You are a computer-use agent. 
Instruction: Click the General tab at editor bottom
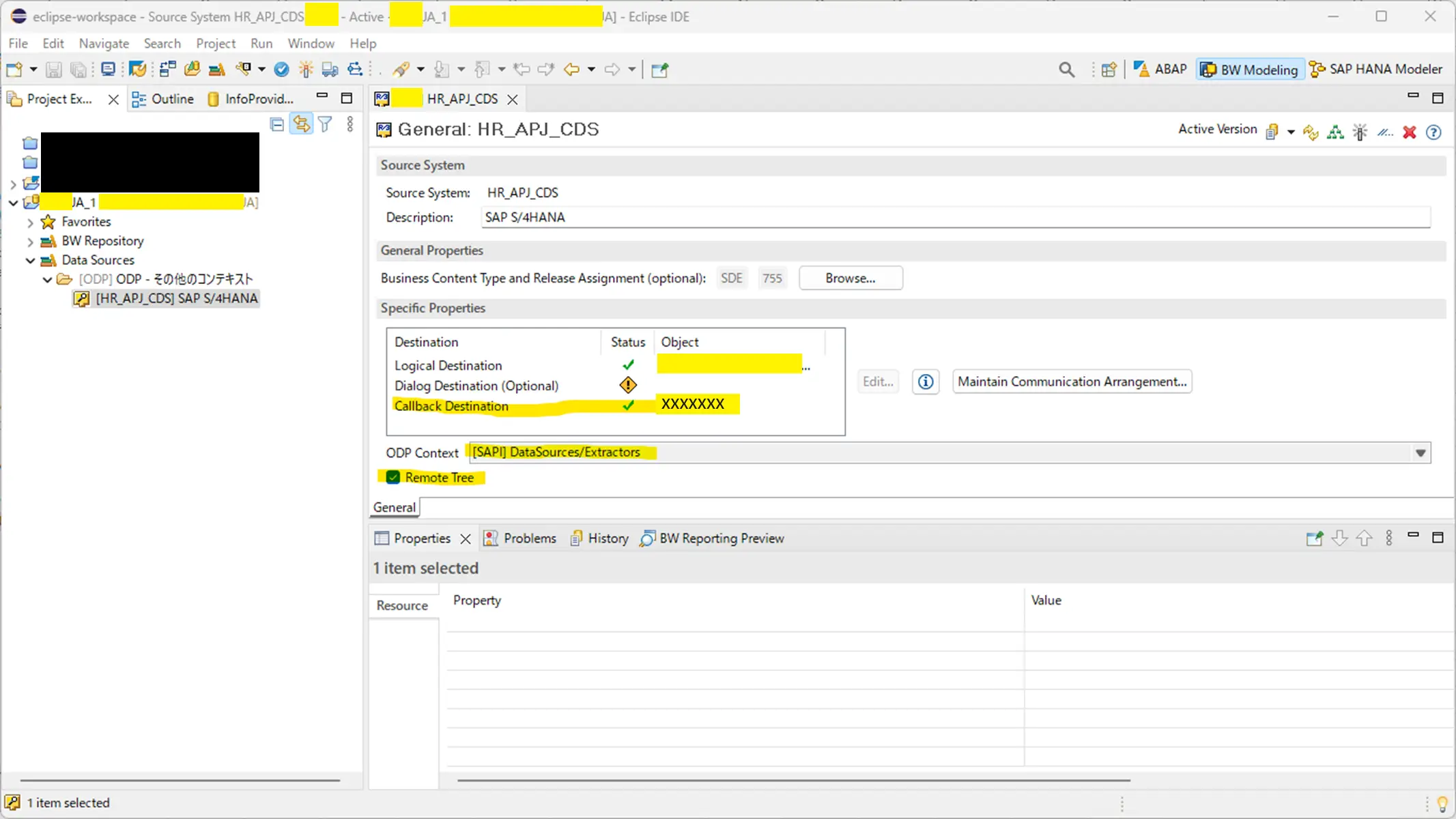pos(395,507)
